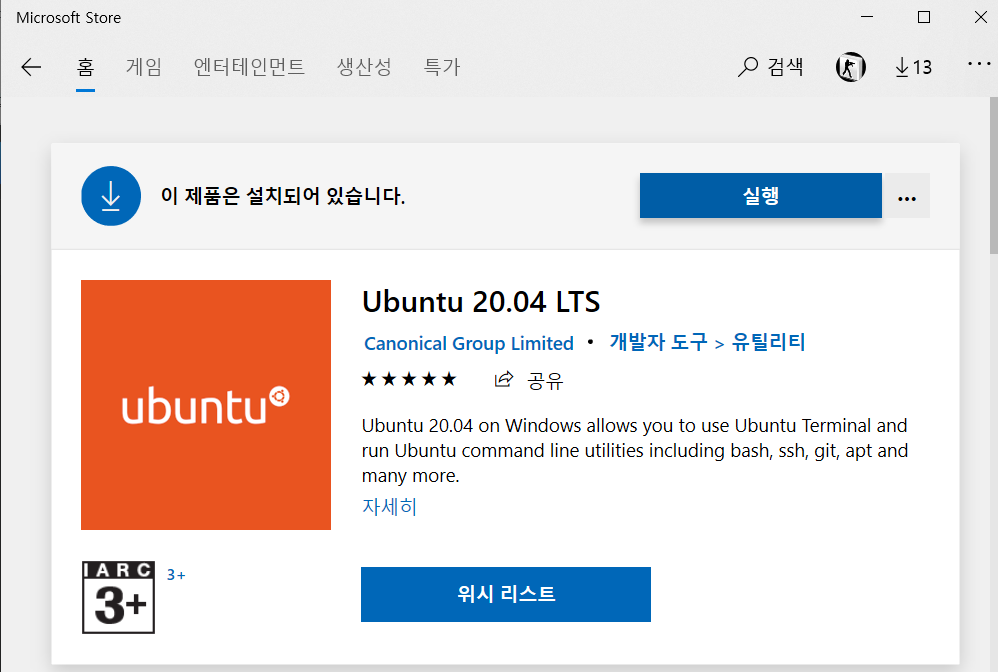Open the 특가 deals tab
The height and width of the screenshot is (672, 998).
pos(442,67)
